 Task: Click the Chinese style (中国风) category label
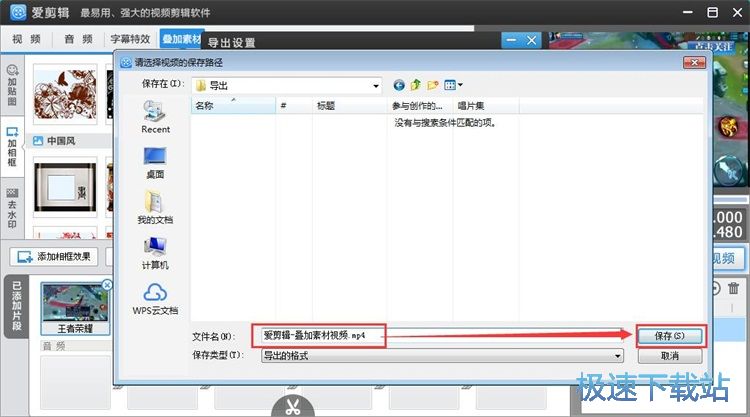[61, 141]
